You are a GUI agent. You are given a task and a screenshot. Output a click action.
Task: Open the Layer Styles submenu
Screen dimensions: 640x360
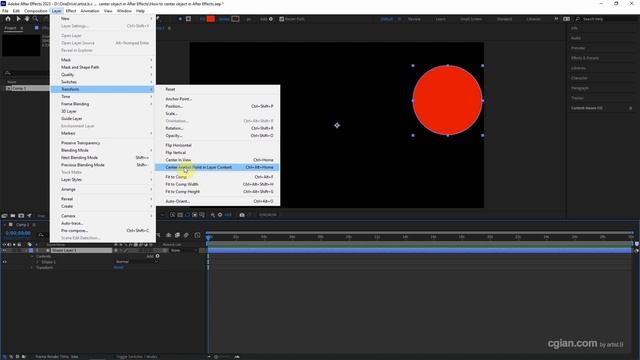tap(103, 180)
